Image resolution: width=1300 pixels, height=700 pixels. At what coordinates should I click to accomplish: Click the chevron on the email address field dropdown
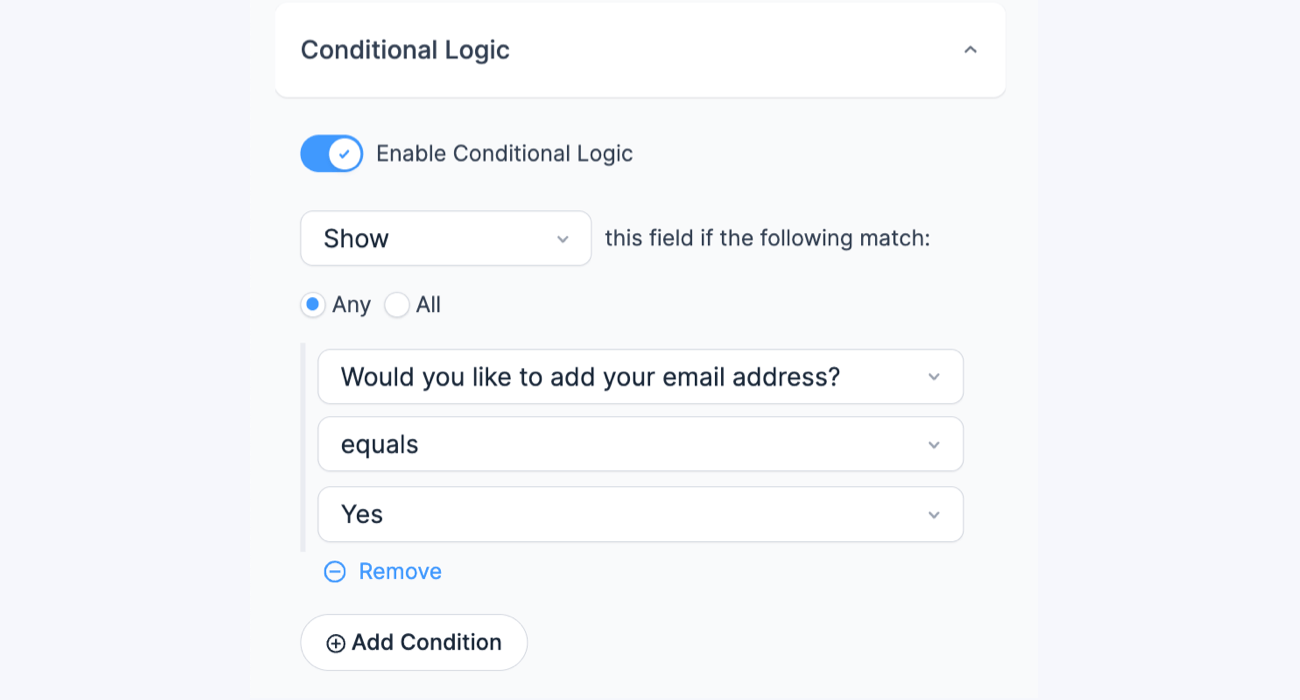click(934, 377)
